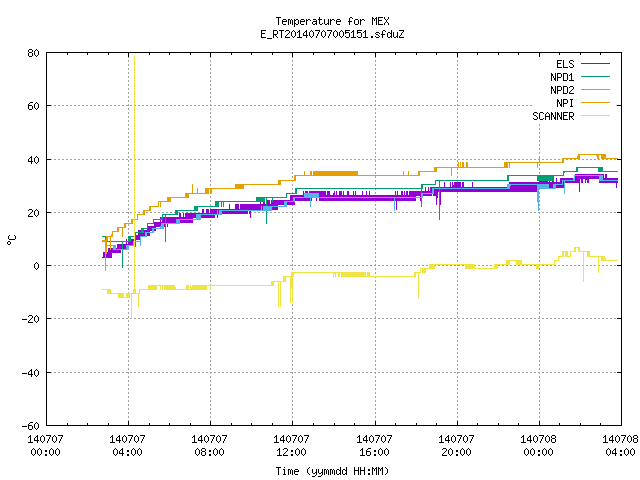
Task: Click the blue NPD2 legend line sample
Action: pos(596,89)
